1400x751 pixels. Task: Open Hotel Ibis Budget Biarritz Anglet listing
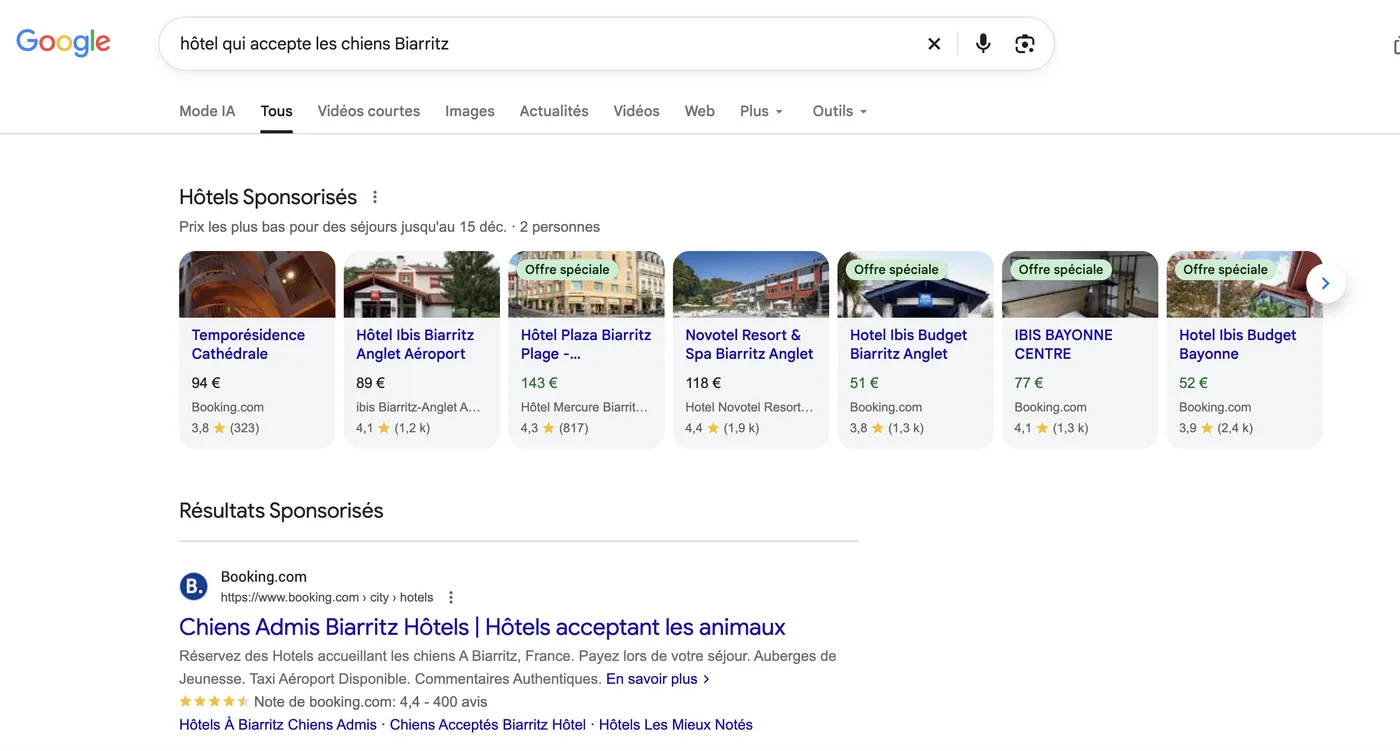coord(915,349)
